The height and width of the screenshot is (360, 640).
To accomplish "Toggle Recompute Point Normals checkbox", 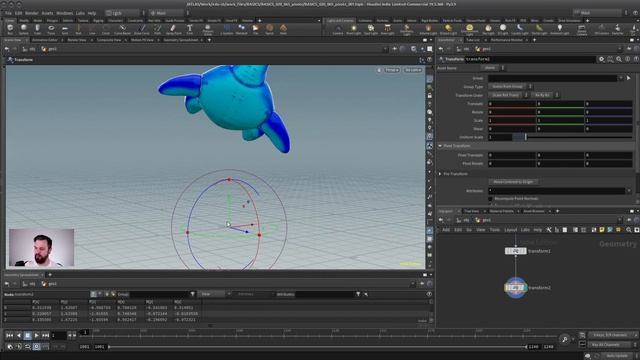I will click(491, 199).
